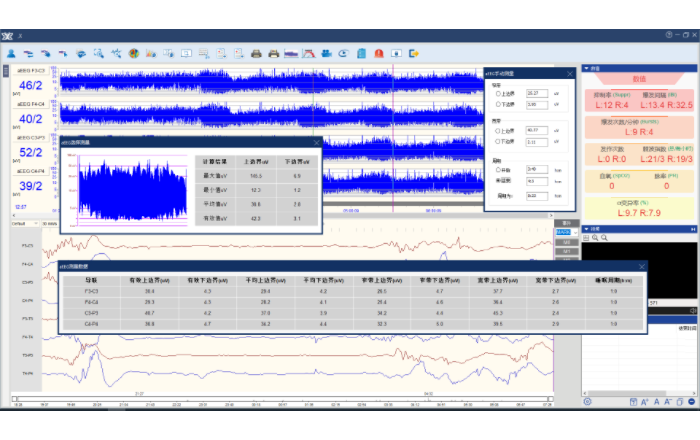Open the MARK event type dropdown
Screen dimensions: 700x440
[x=567, y=232]
